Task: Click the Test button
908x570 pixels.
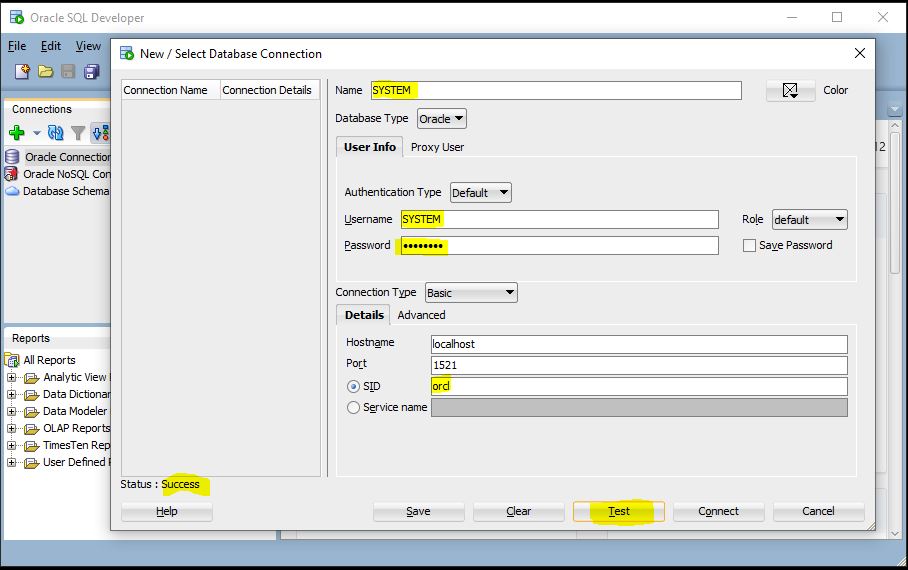Action: (x=618, y=511)
